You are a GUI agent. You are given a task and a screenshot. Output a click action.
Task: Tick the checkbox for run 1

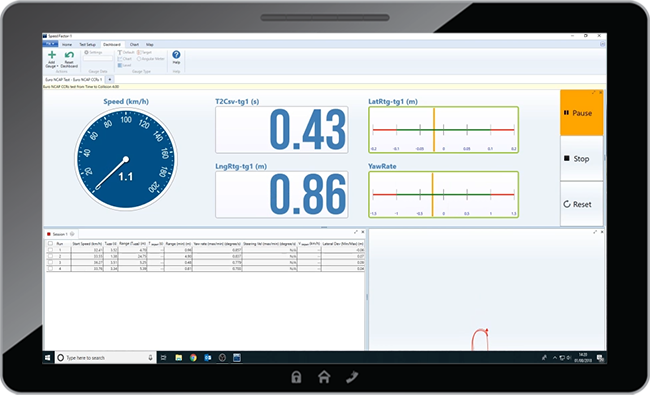tap(50, 250)
